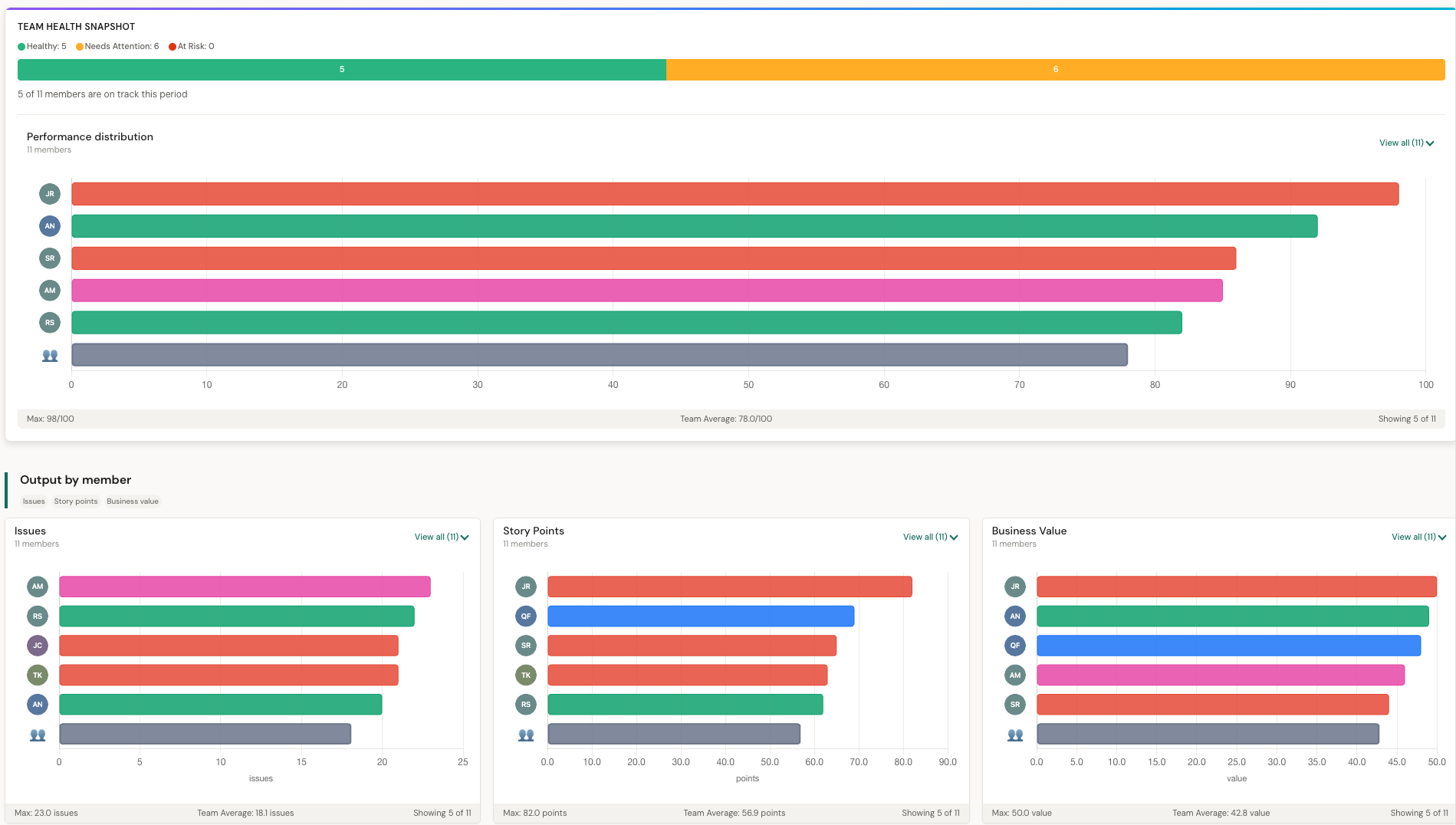Viewport: 1456px width, 825px height.
Task: Expand View all in the Story Points panel
Action: pos(929,537)
